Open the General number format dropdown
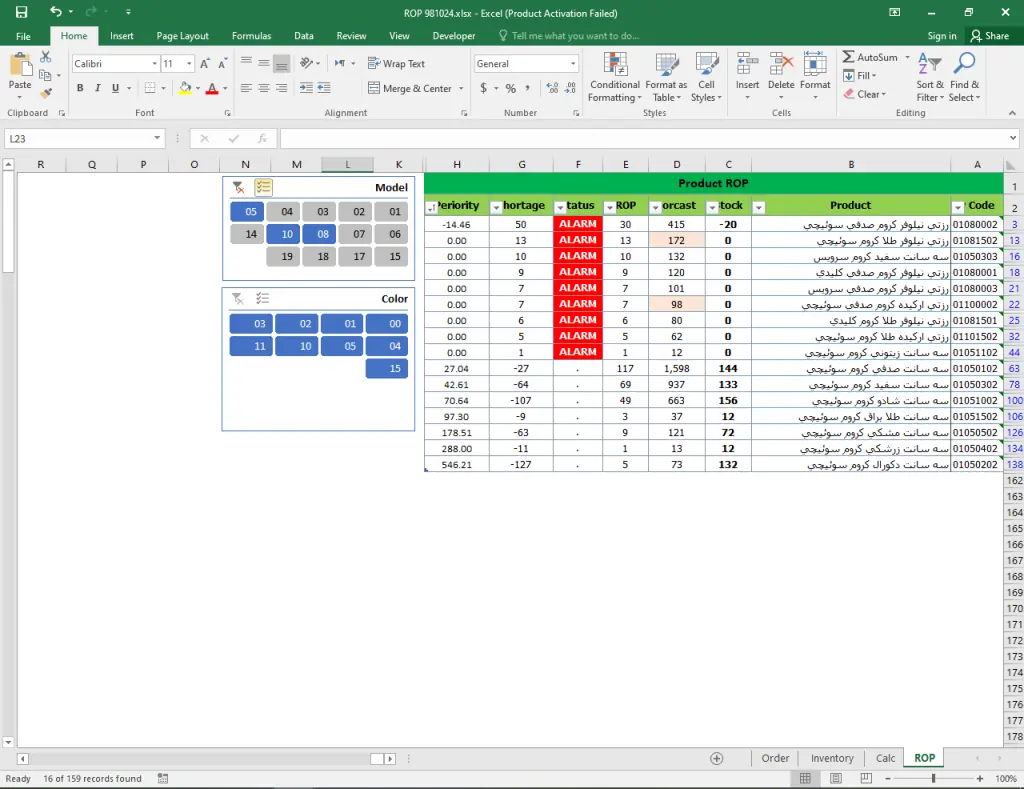Viewport: 1024px width, 789px height. coord(573,64)
